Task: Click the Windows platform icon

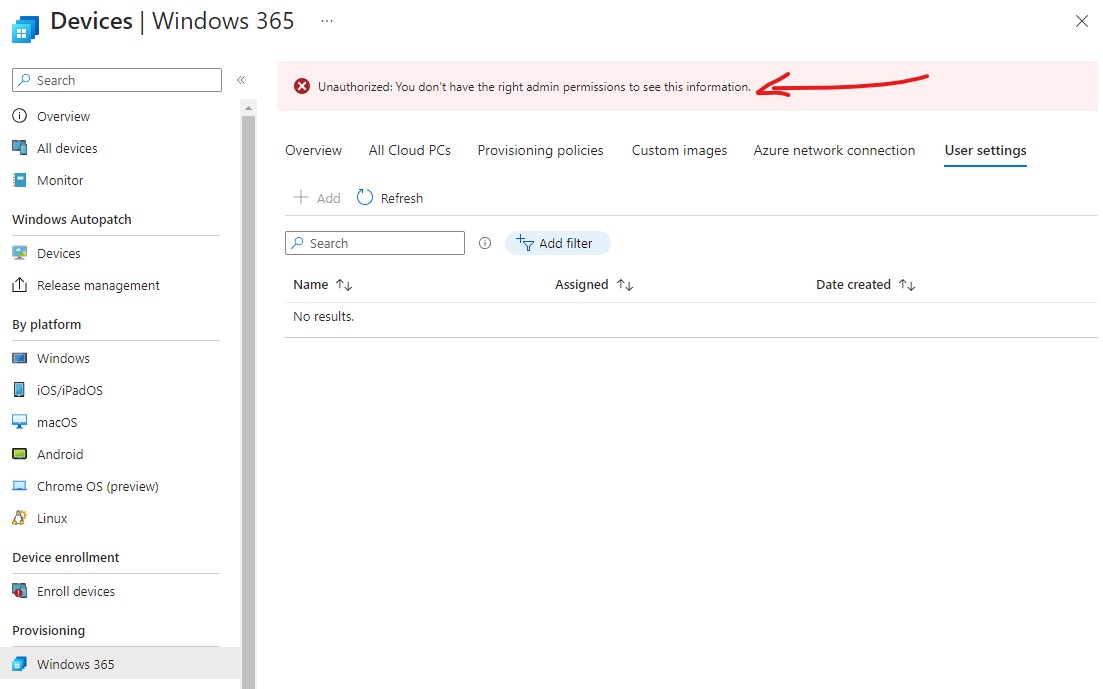Action: coord(20,358)
